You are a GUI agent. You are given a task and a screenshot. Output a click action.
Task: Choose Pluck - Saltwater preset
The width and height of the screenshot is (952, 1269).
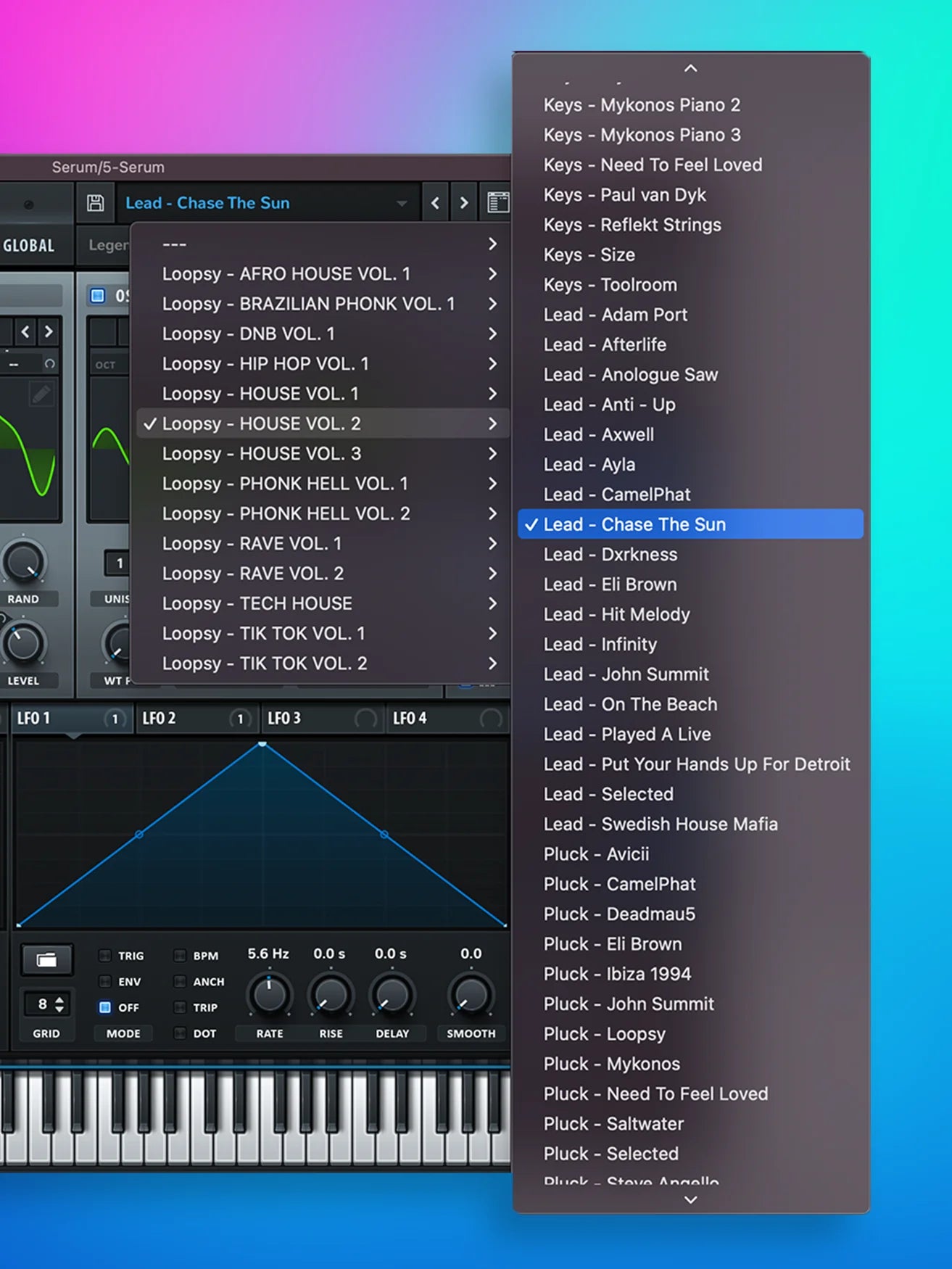pyautogui.click(x=690, y=1124)
